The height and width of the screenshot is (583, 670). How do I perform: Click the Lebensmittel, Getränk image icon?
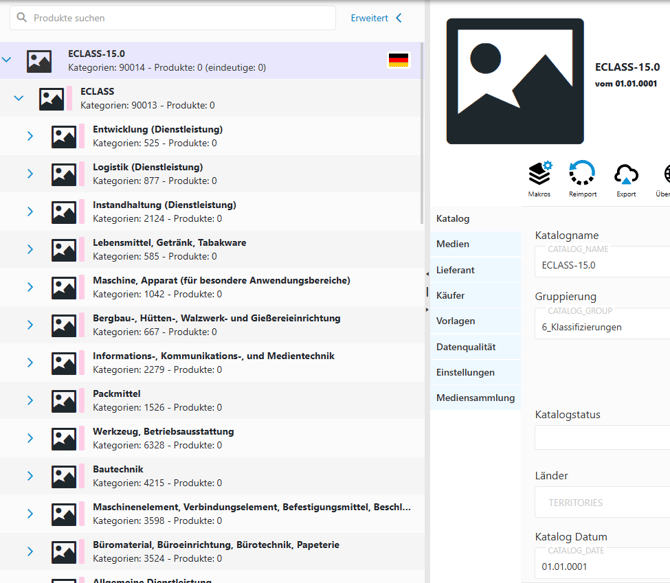(64, 250)
